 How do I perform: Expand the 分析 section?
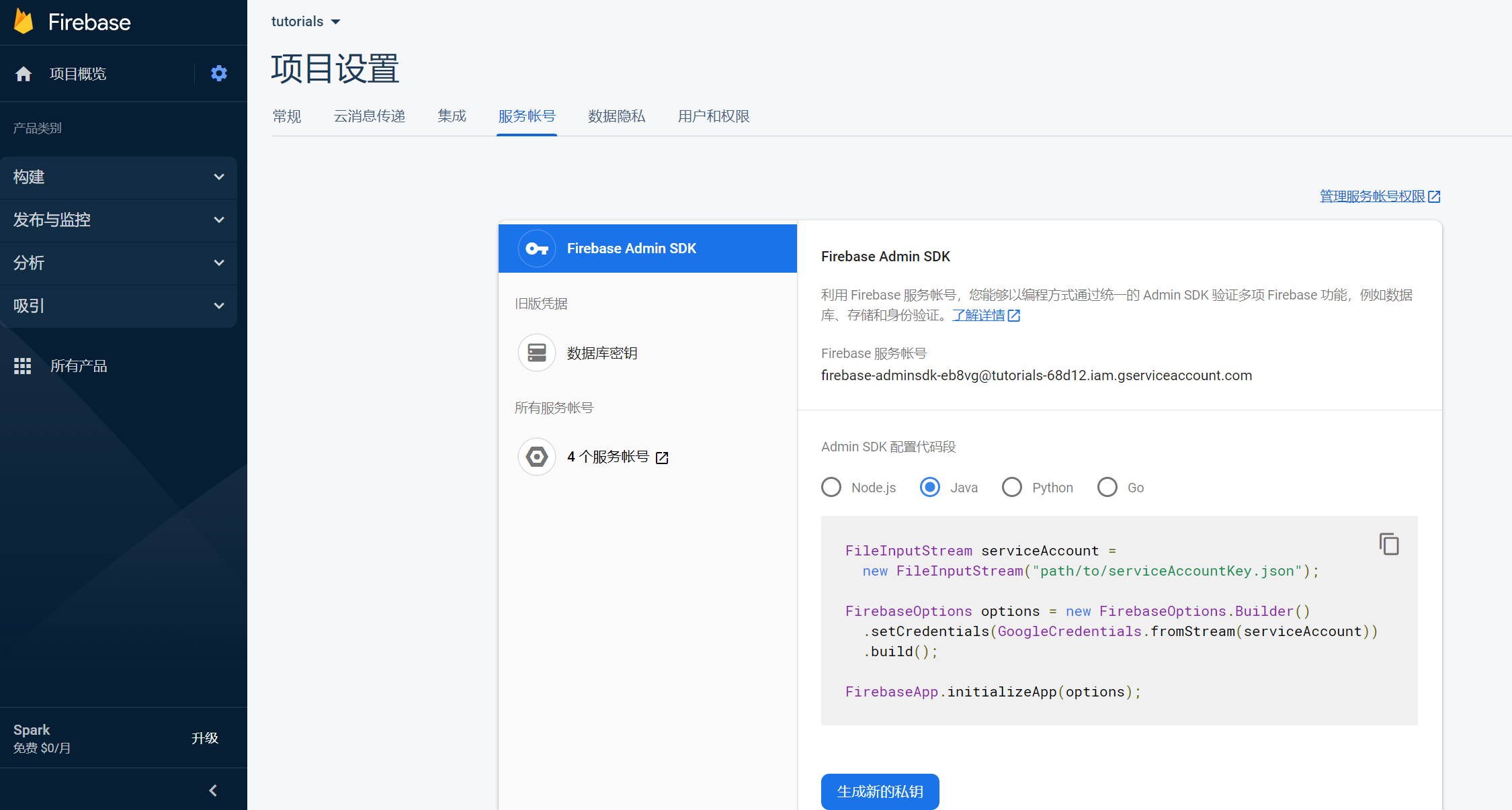click(118, 263)
